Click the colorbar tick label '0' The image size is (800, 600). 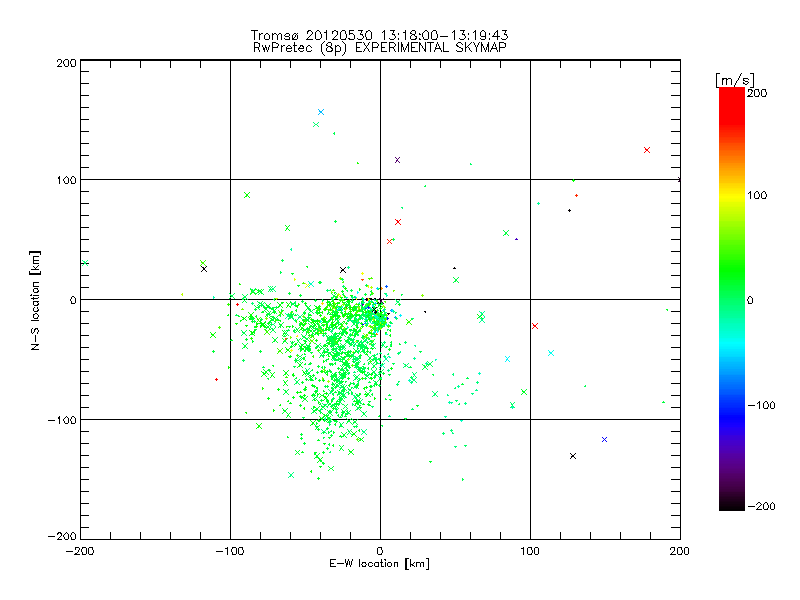[750, 300]
